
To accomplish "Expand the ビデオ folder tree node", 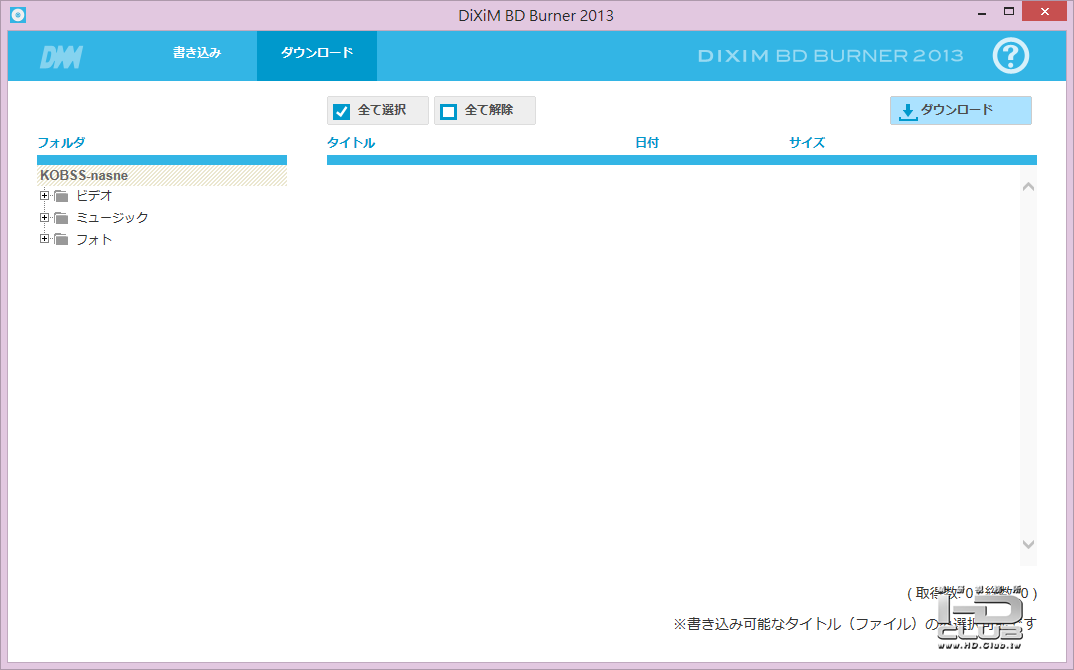I will coord(45,196).
